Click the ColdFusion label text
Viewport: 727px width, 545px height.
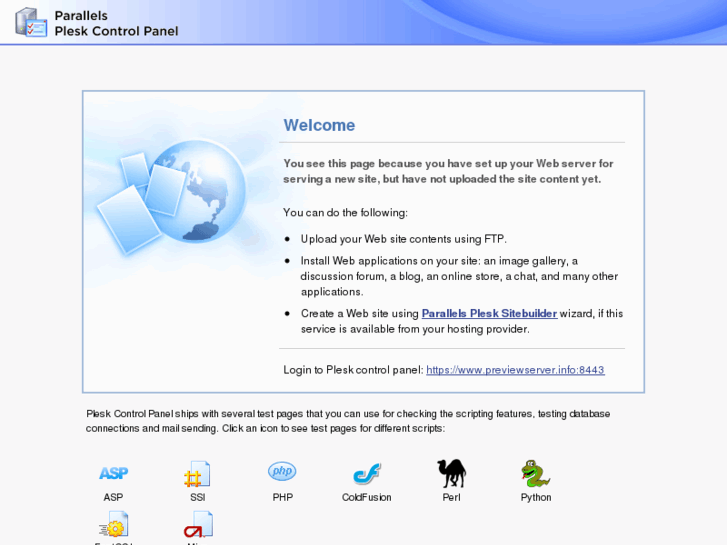pos(366,497)
